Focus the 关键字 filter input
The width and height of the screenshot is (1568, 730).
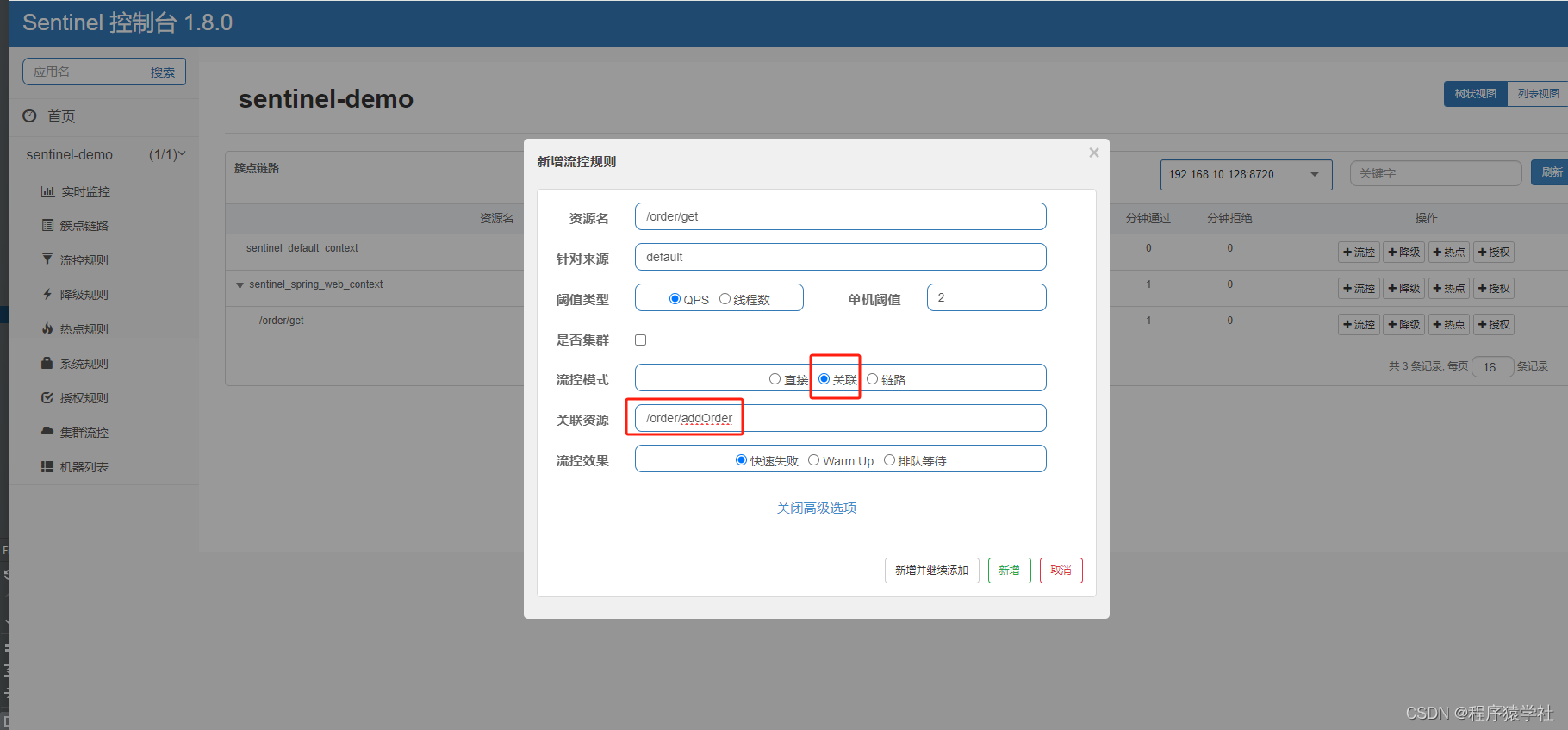pyautogui.click(x=1435, y=173)
